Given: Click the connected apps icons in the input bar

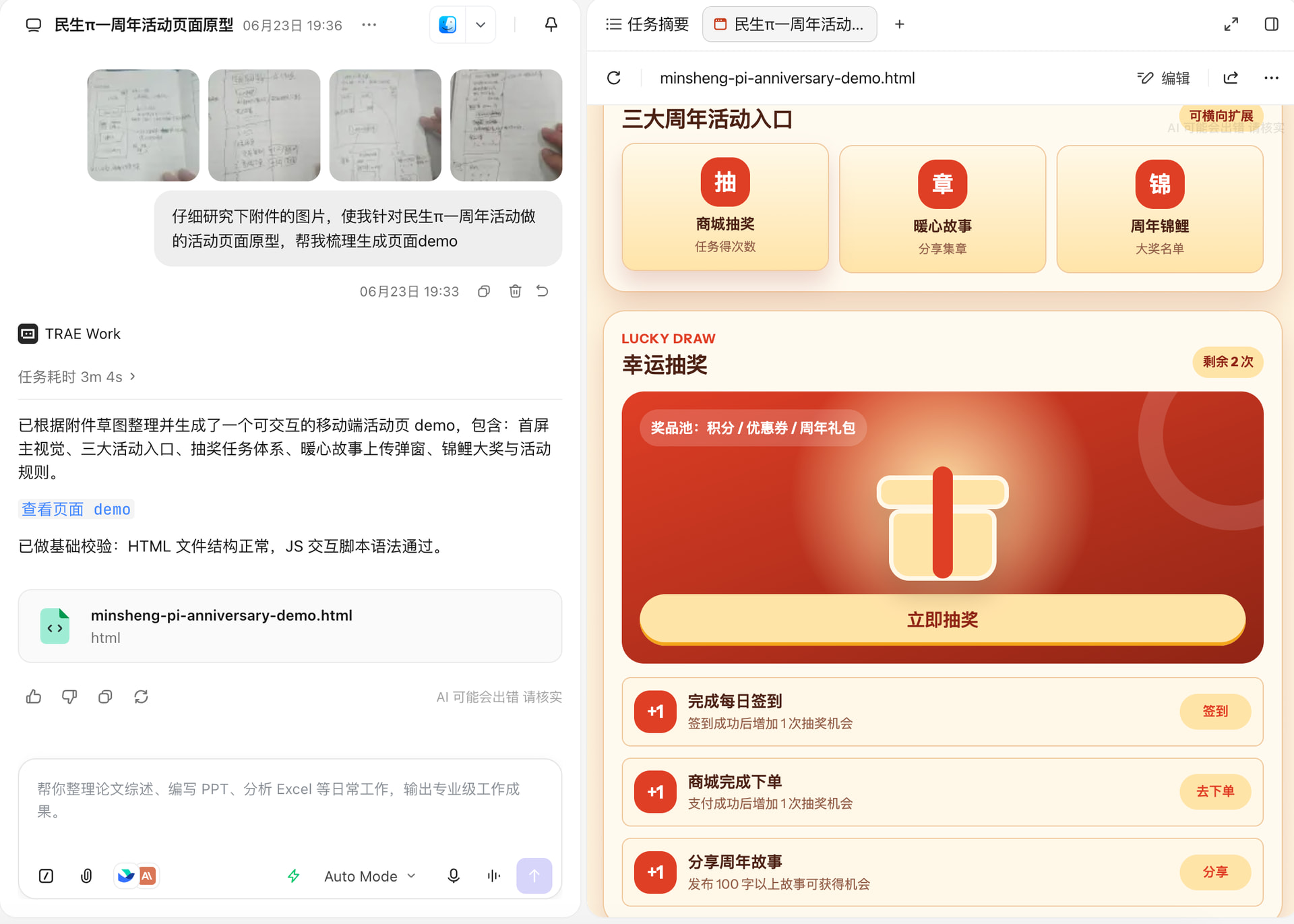Looking at the screenshot, I should (136, 876).
